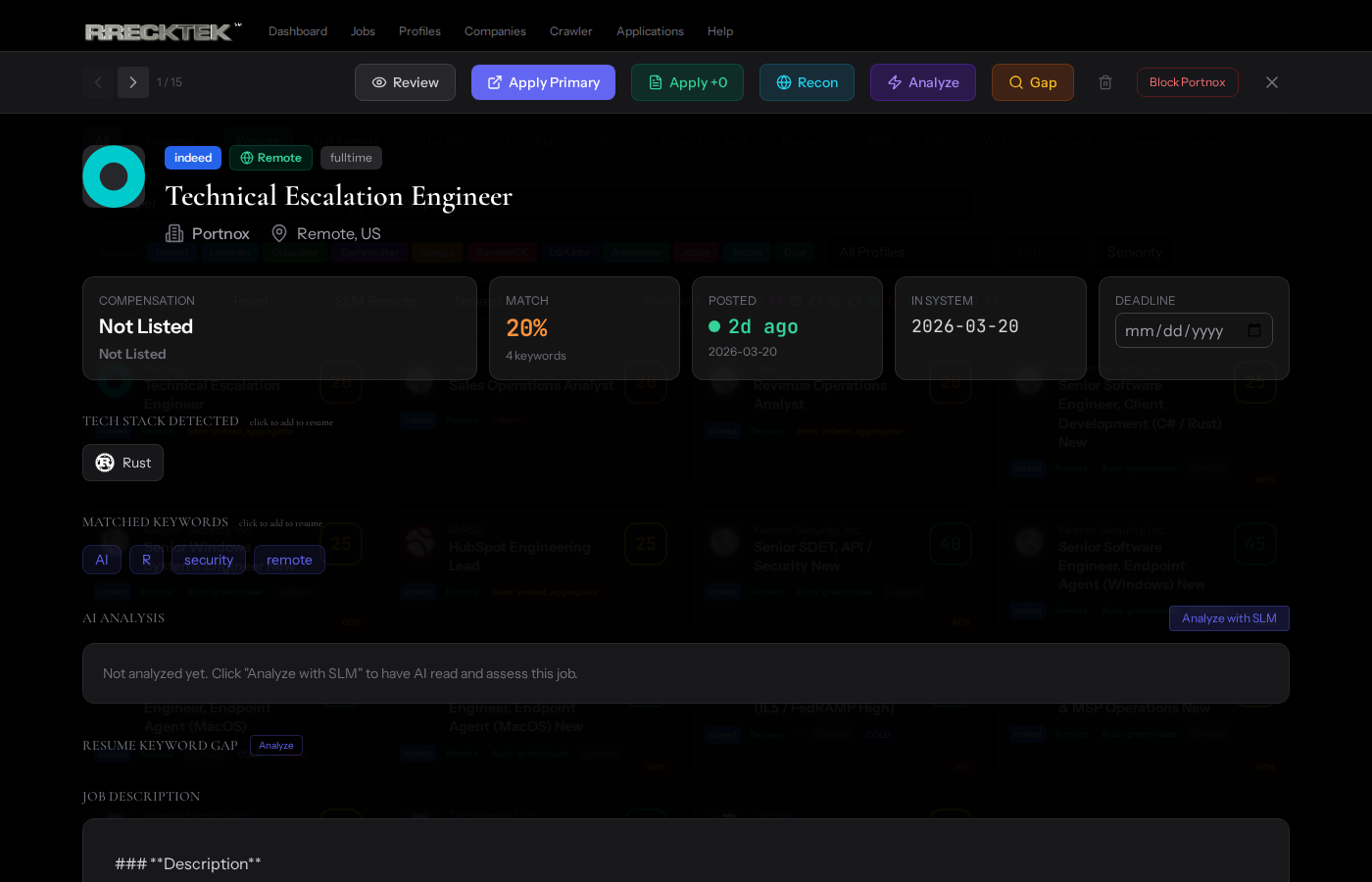1372x882 pixels.
Task: Switch to the Crawler section
Action: [570, 31]
